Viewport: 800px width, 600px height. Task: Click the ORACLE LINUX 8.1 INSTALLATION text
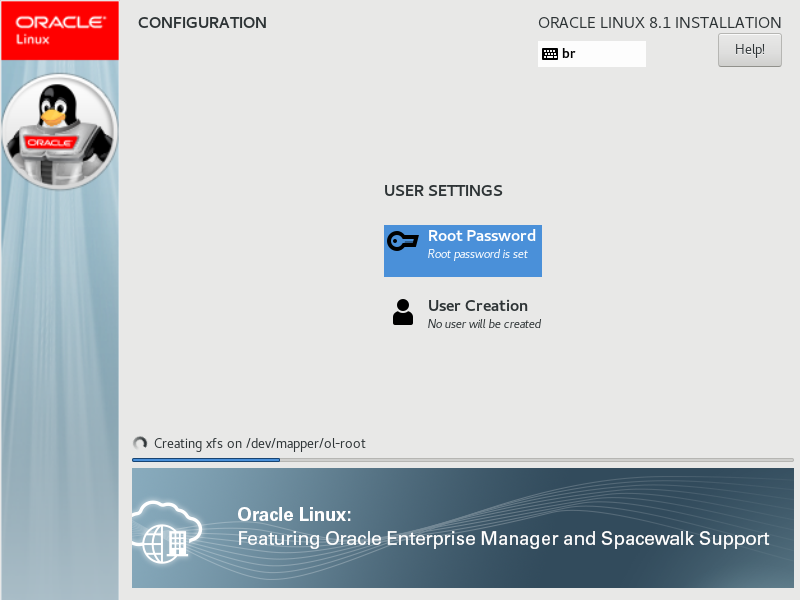tap(659, 23)
